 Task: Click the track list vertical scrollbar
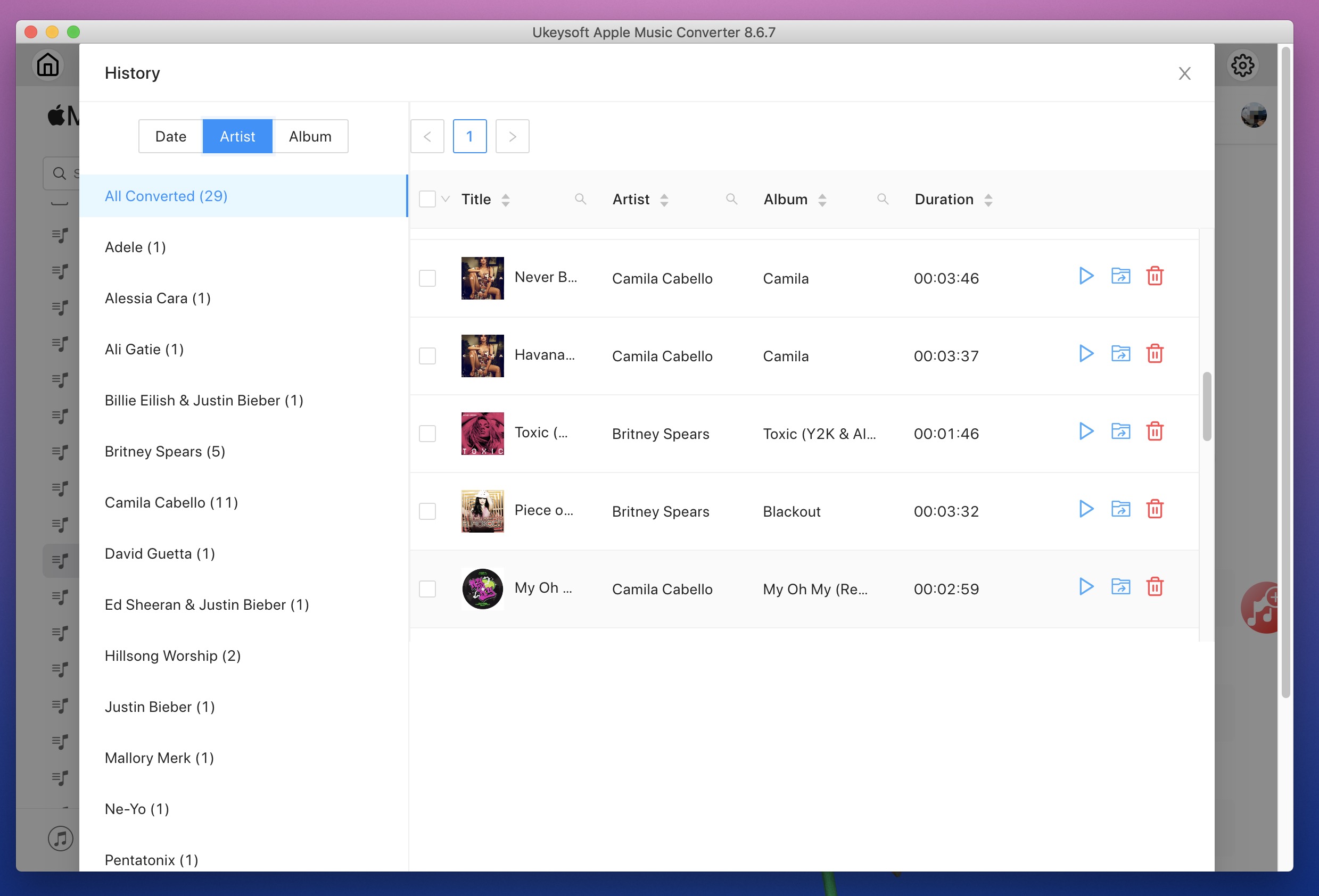coord(1207,406)
